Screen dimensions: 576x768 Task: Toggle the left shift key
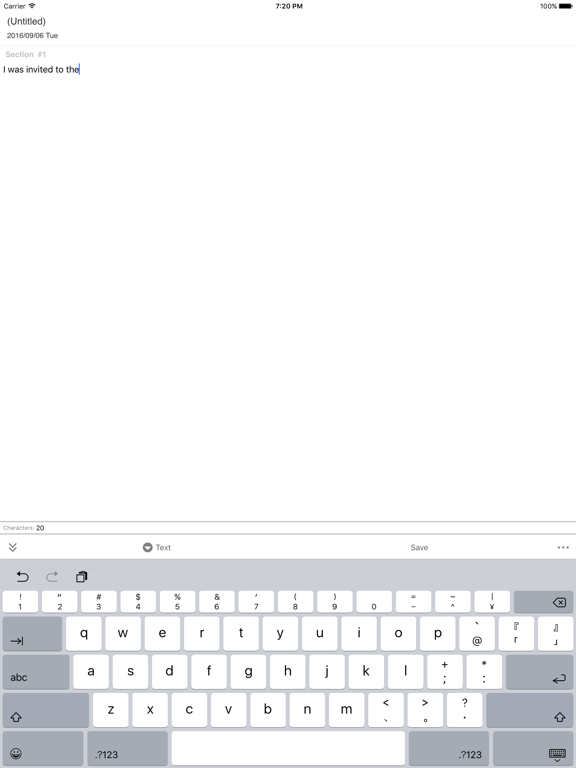pos(46,710)
